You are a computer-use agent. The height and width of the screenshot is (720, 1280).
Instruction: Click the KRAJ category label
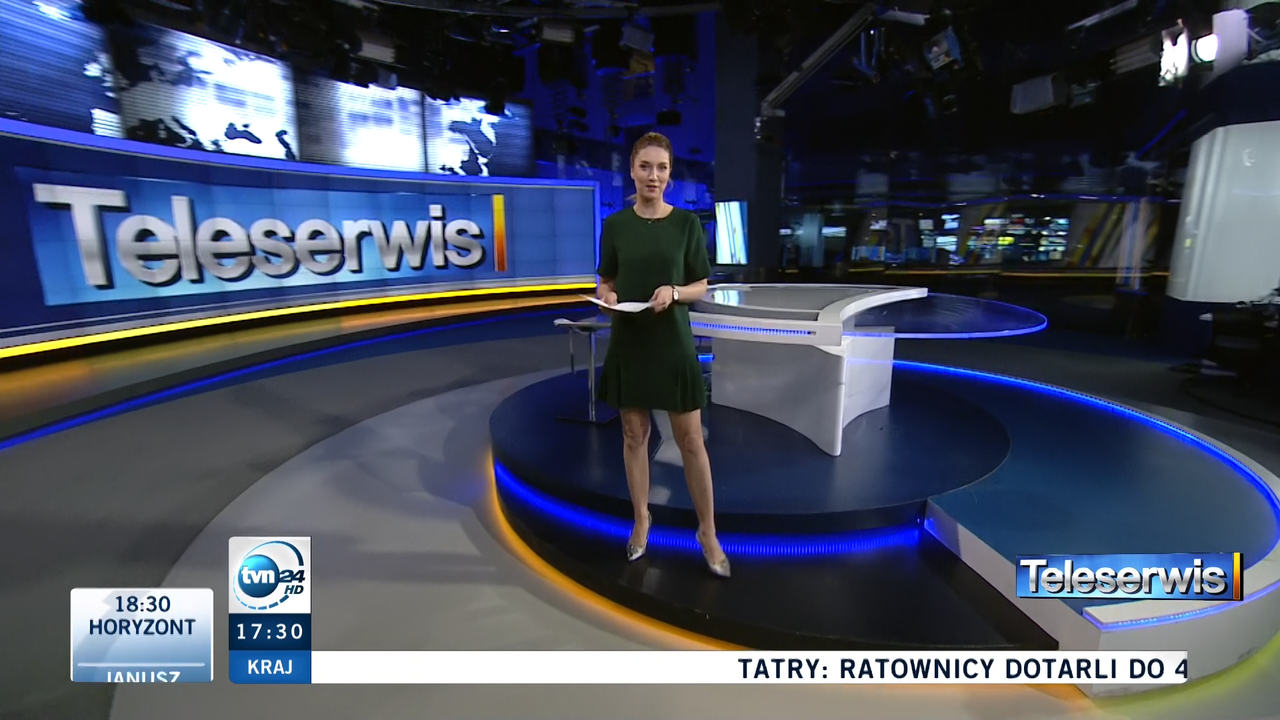pos(269,667)
